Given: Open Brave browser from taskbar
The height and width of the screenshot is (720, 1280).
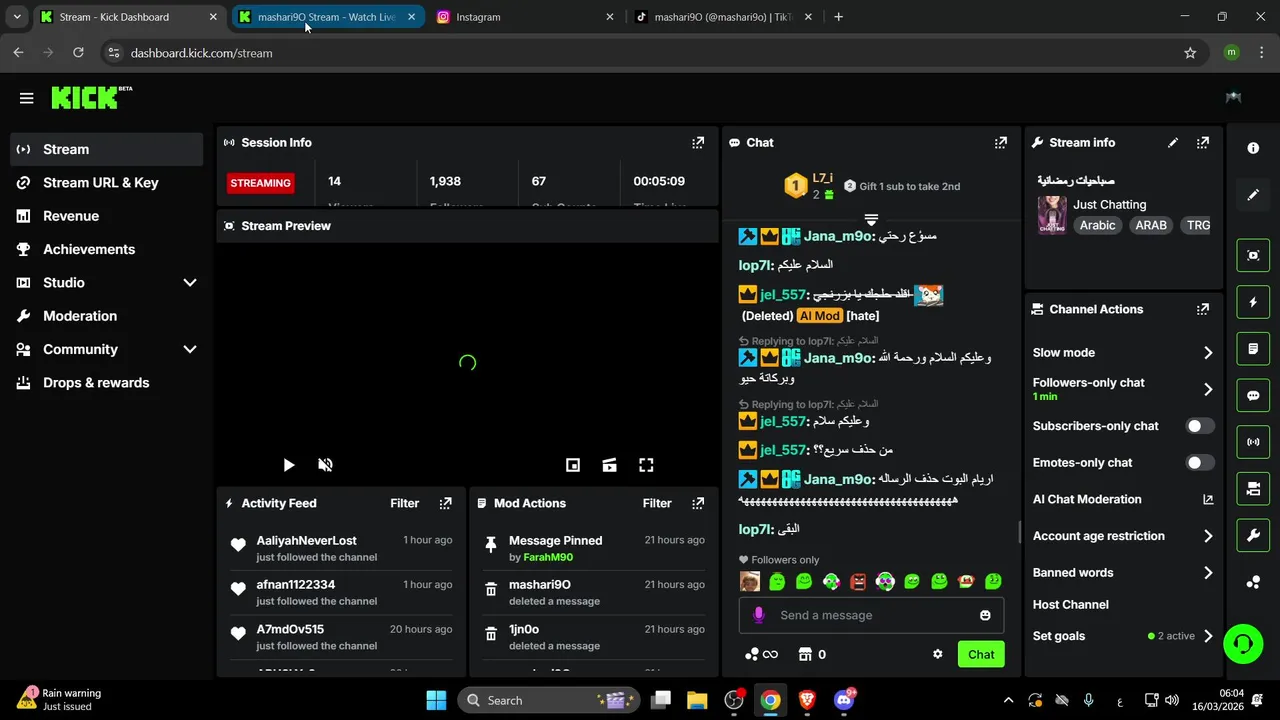Looking at the screenshot, I should click(x=807, y=700).
